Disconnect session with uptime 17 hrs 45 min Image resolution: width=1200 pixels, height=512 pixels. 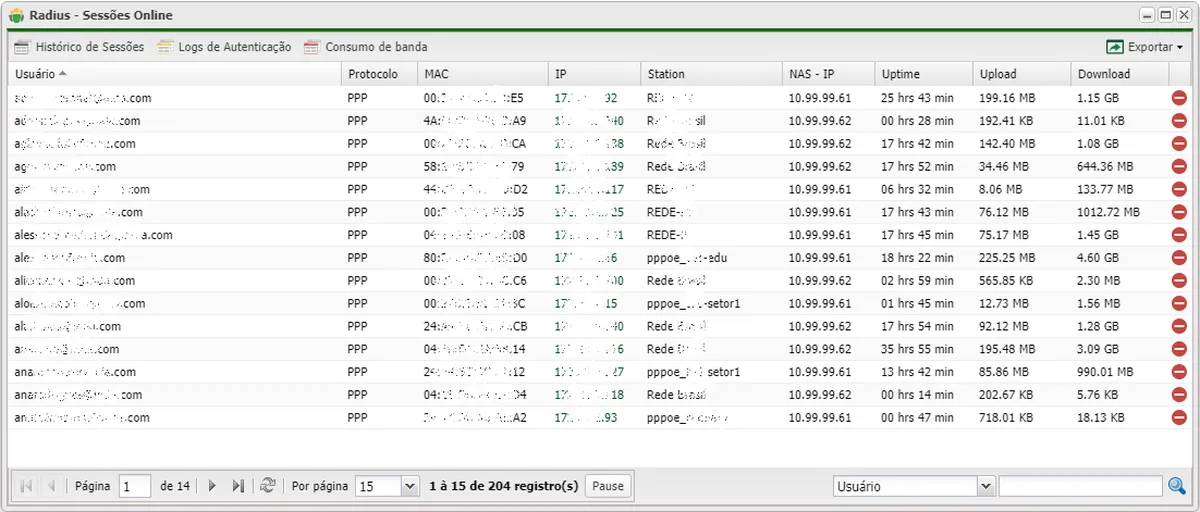[x=1180, y=236]
